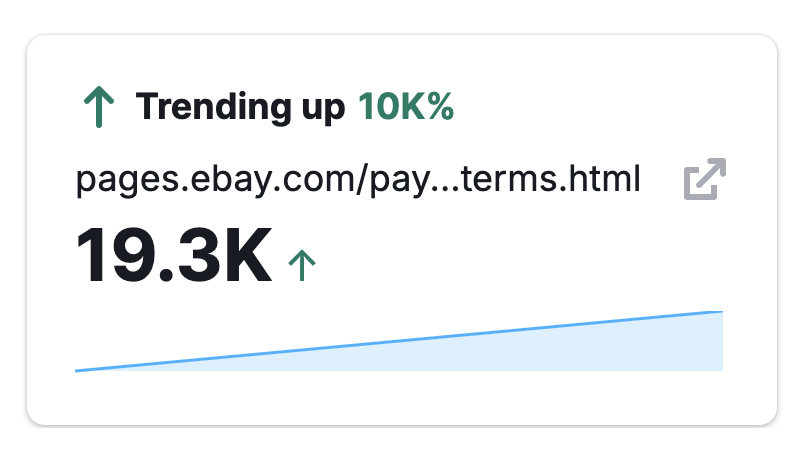802x462 pixels.
Task: Click the word 'Trending' in the header
Action: pyautogui.click(x=204, y=107)
